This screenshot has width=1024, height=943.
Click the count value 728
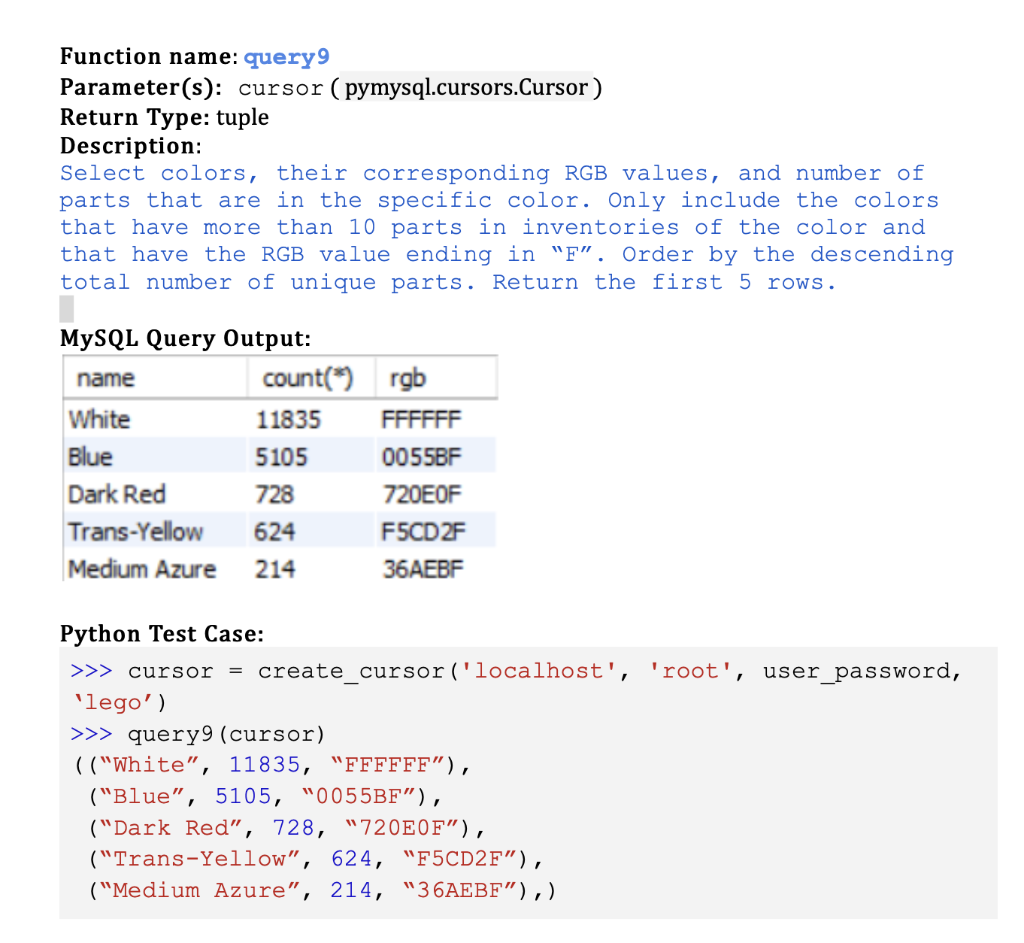tap(277, 494)
